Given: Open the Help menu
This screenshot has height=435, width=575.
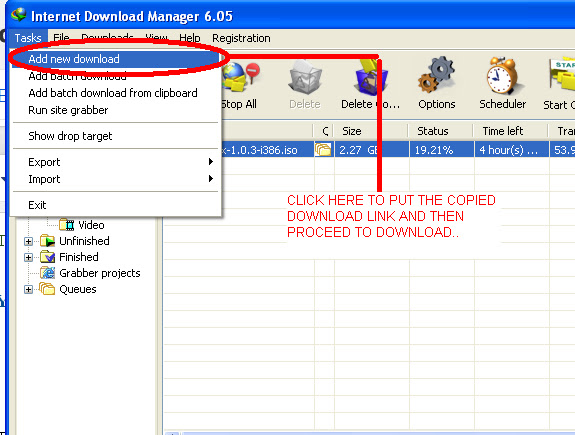Looking at the screenshot, I should tap(190, 38).
